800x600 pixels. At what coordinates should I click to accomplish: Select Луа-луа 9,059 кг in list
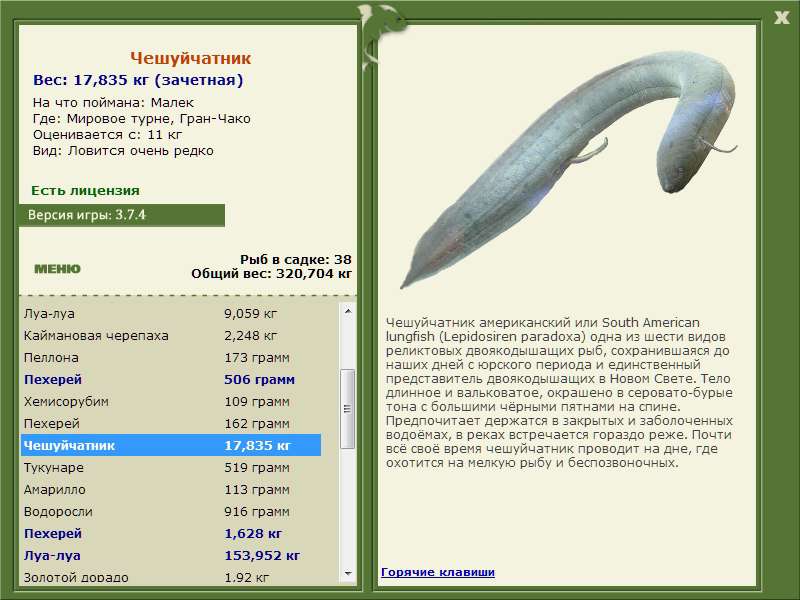(170, 314)
